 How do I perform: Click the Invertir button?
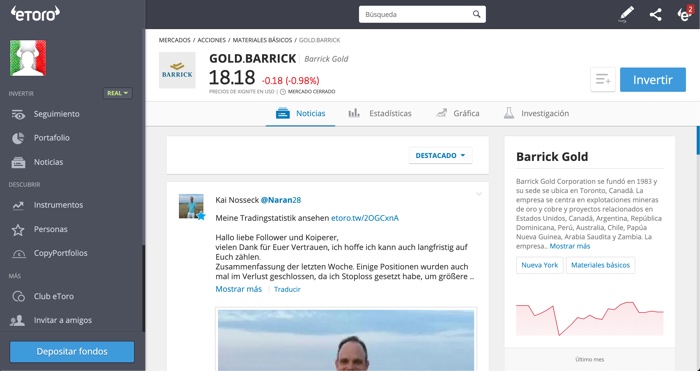(x=653, y=80)
